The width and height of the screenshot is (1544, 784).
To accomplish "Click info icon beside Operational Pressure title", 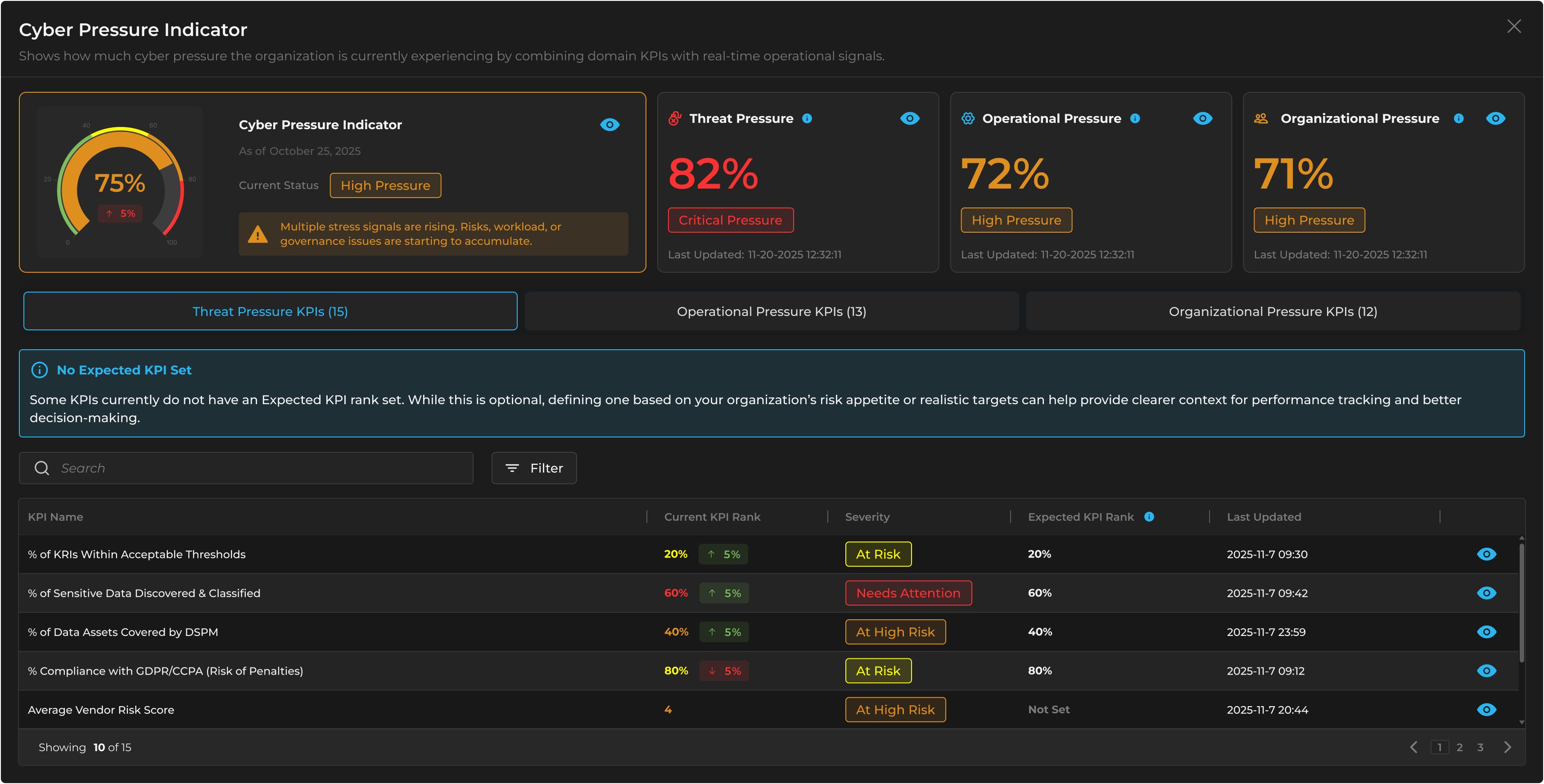I will tap(1135, 119).
